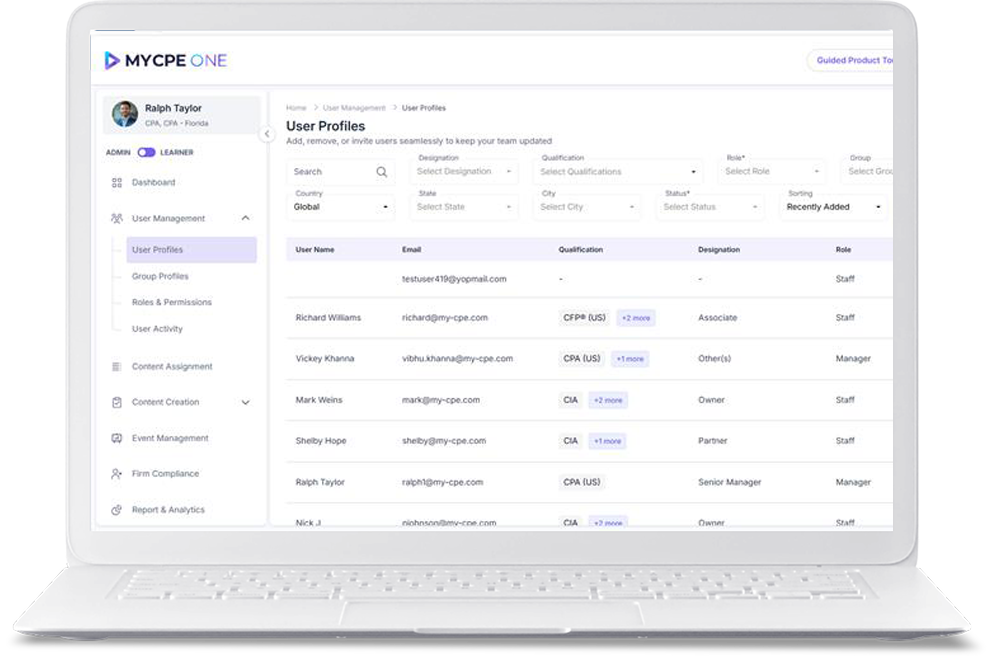Click Senior Manager designation cell

(x=729, y=482)
